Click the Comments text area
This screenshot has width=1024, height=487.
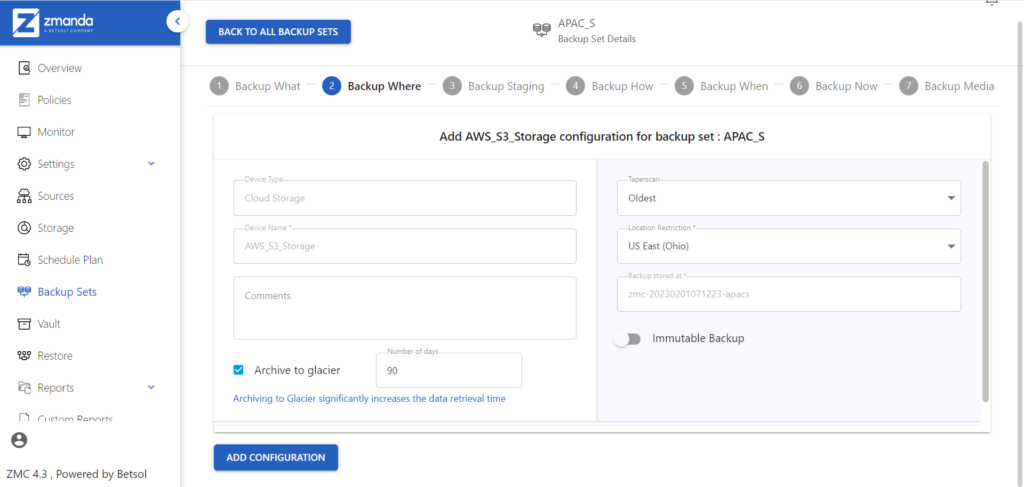point(405,308)
